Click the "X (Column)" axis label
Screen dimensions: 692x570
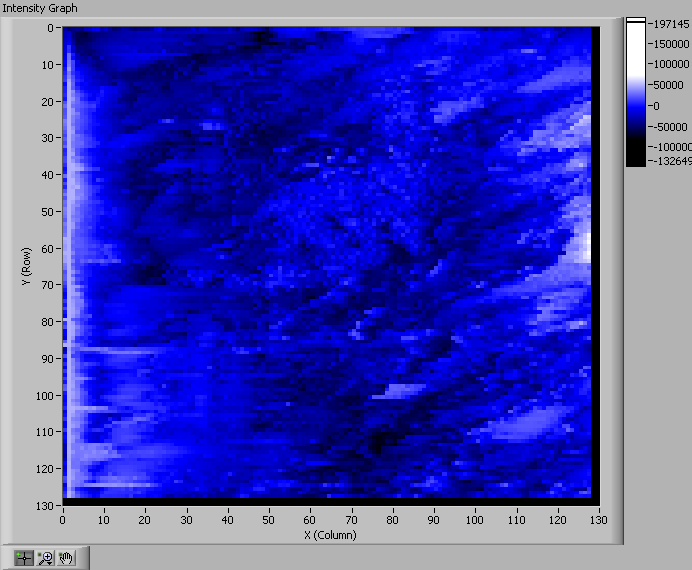pyautogui.click(x=330, y=535)
